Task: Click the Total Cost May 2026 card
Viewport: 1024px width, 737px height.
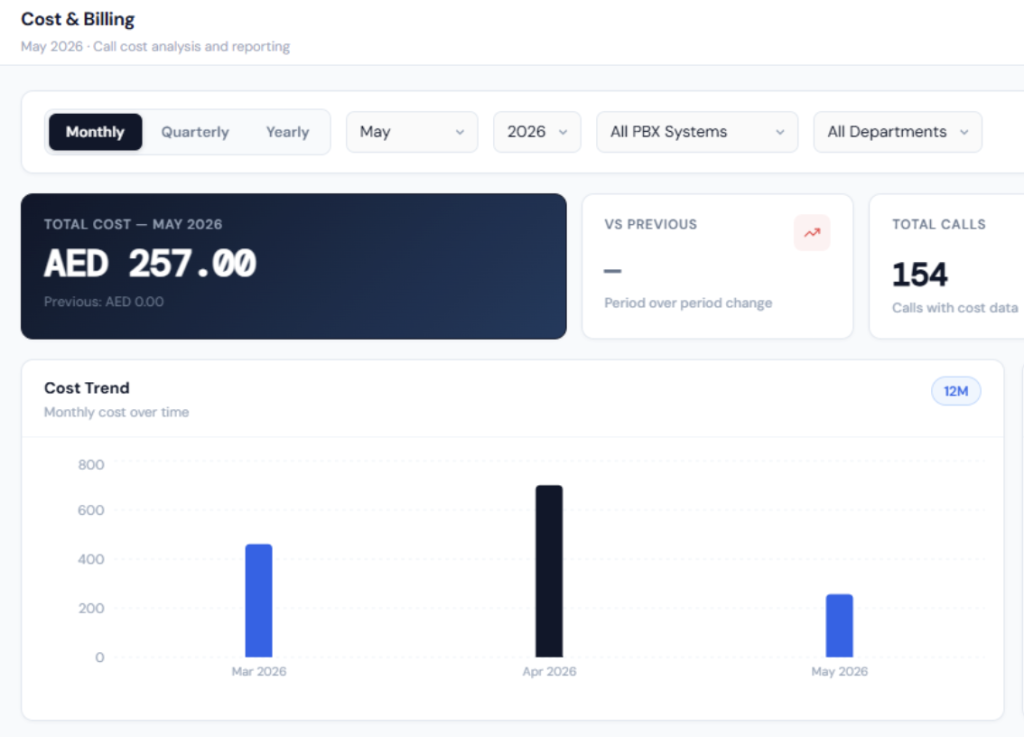Action: pyautogui.click(x=294, y=266)
